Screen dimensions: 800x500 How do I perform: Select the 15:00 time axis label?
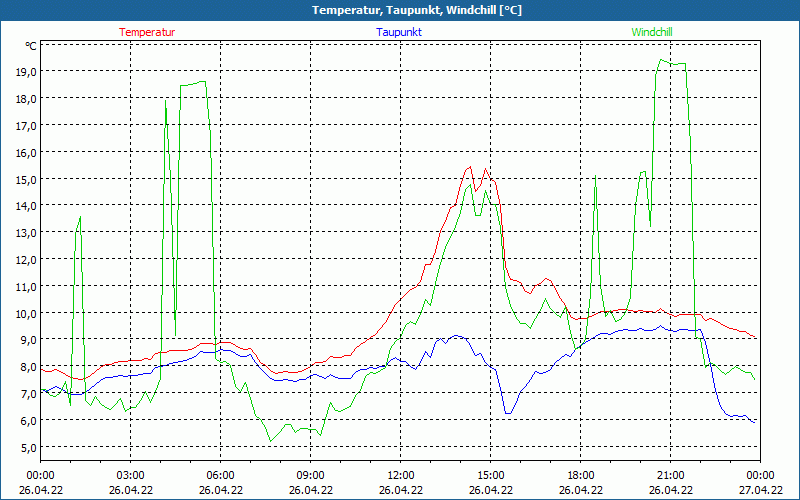[x=490, y=475]
